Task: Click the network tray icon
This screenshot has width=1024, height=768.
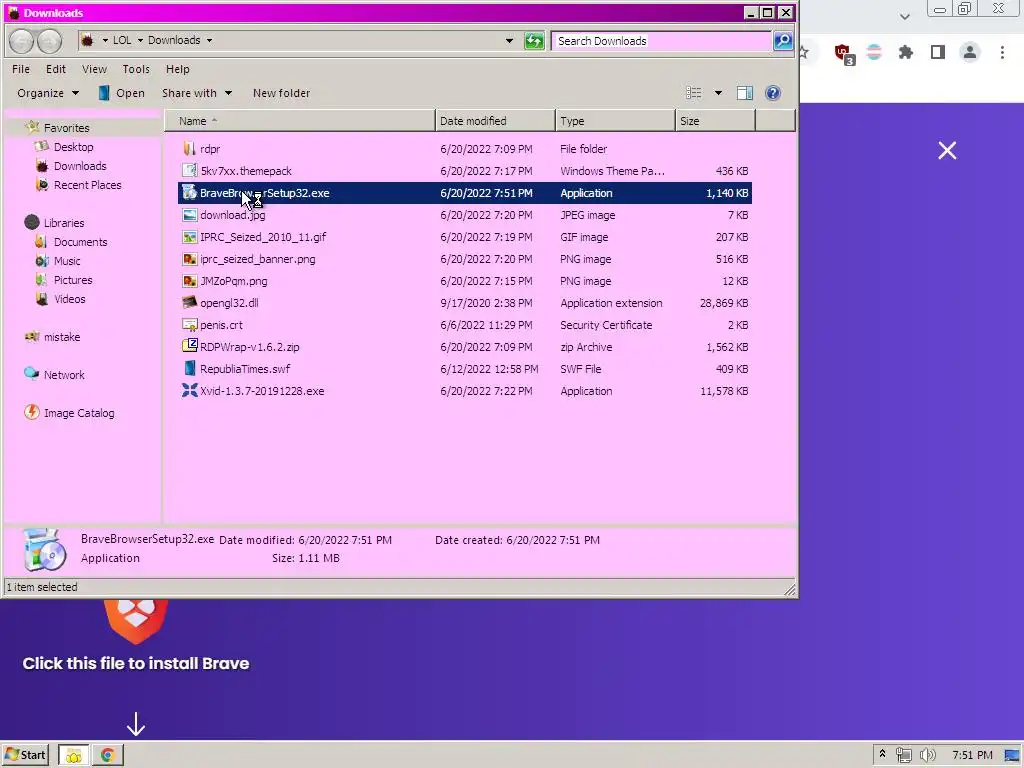Action: (x=904, y=756)
